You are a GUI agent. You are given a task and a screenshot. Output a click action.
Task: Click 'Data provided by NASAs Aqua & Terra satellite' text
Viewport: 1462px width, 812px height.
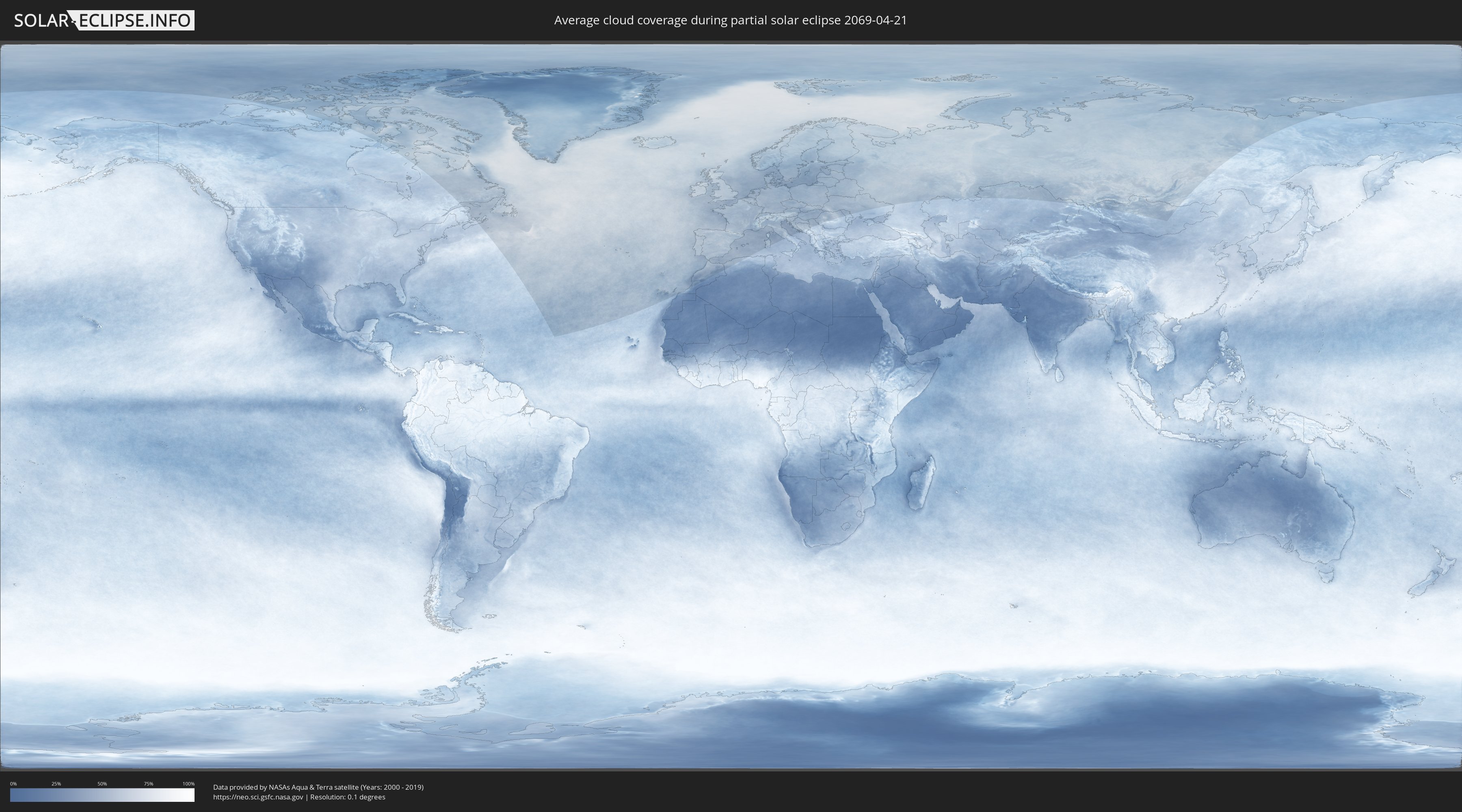click(x=286, y=787)
